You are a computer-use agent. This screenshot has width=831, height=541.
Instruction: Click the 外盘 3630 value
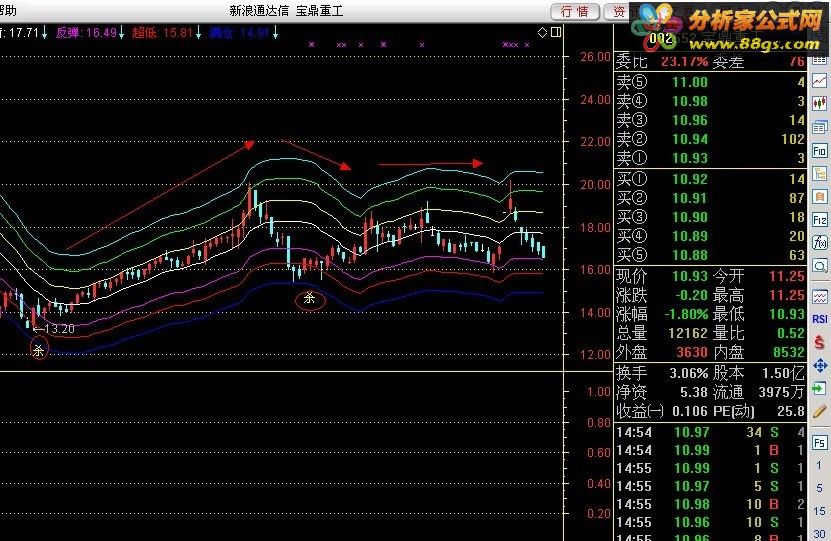692,352
